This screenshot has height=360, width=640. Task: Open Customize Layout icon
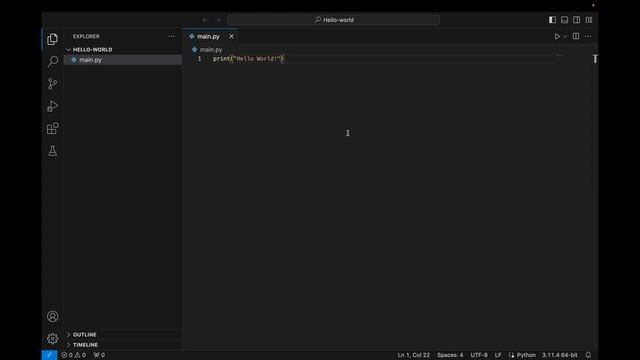(x=589, y=20)
